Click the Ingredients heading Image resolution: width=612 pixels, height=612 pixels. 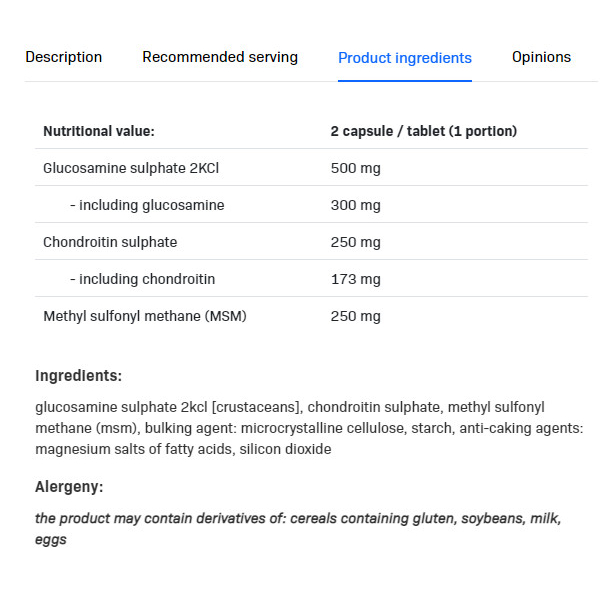pos(78,376)
